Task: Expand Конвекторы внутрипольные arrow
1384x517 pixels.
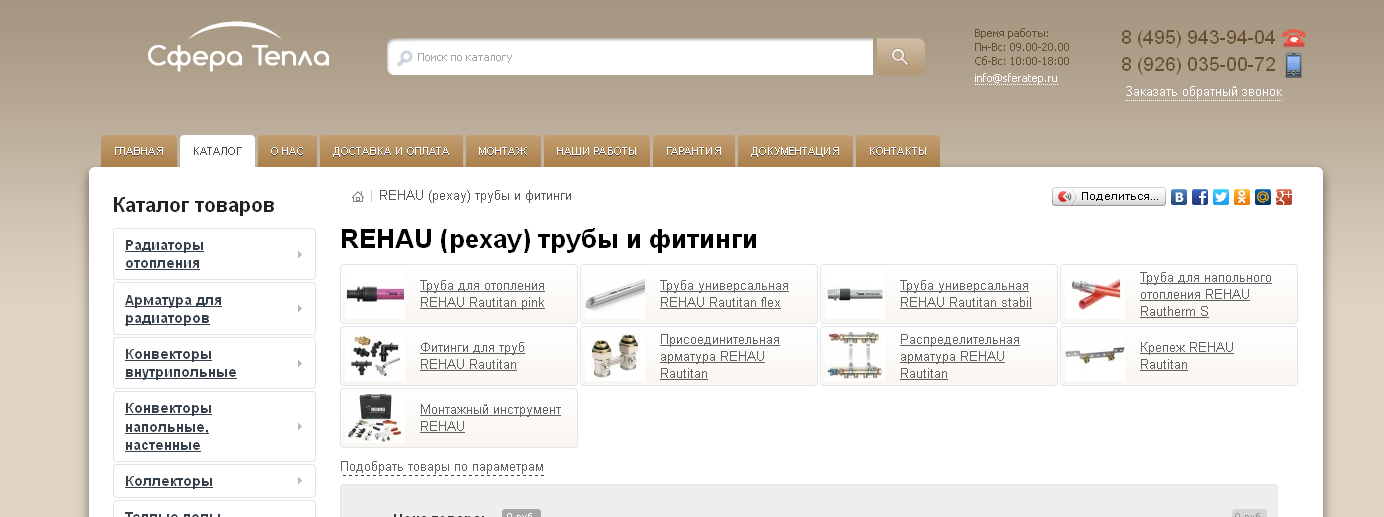Action: [x=299, y=363]
